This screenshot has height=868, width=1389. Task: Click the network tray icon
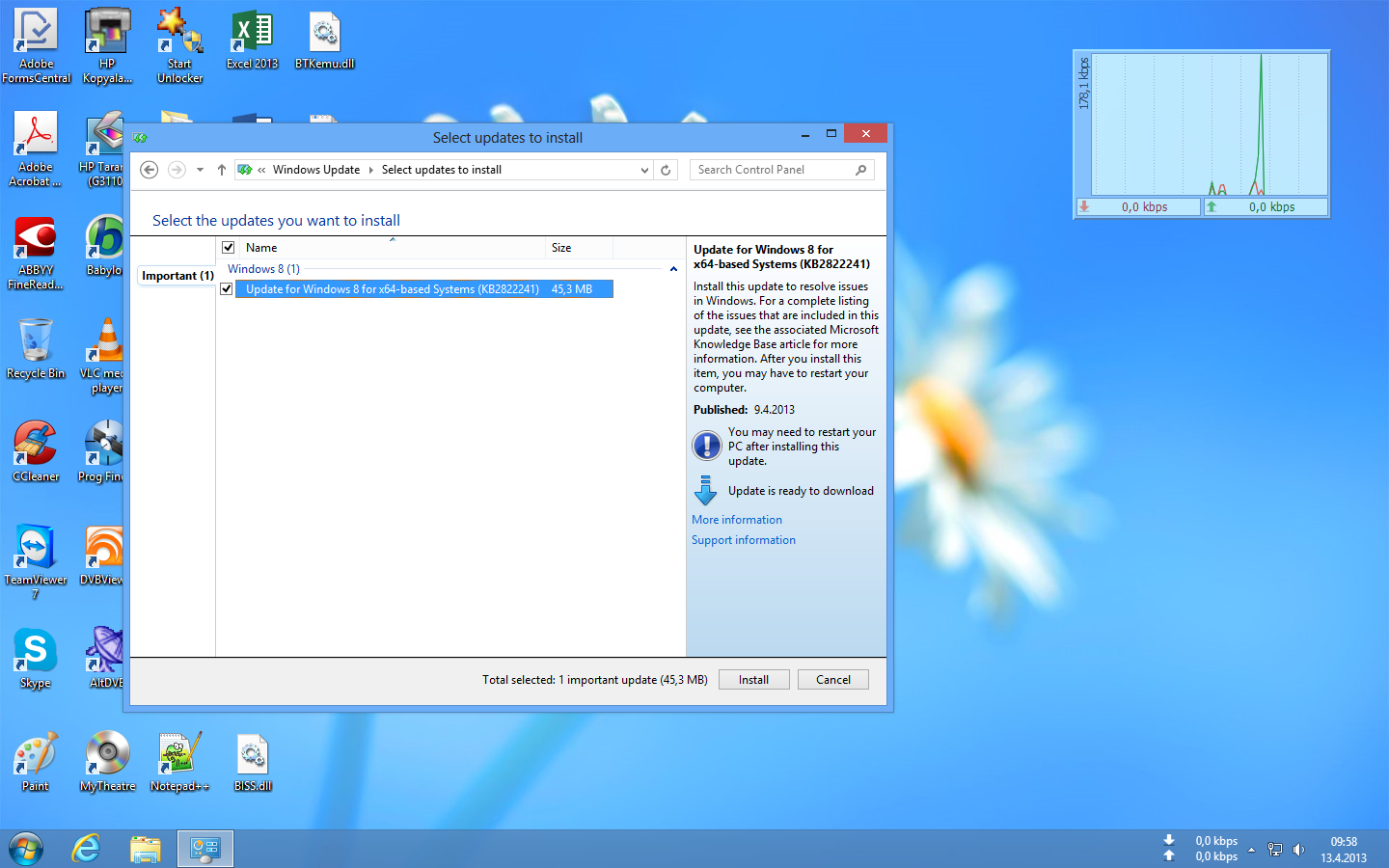click(x=1275, y=850)
